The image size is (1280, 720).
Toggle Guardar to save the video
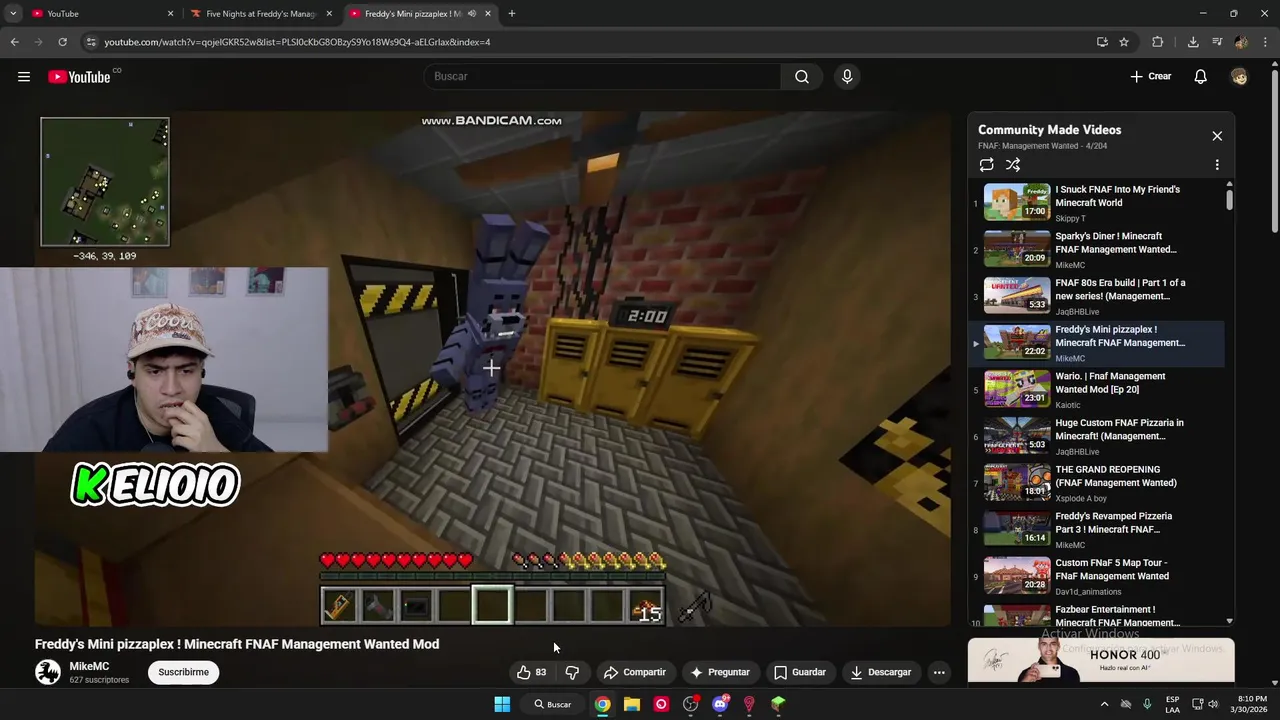(x=800, y=672)
